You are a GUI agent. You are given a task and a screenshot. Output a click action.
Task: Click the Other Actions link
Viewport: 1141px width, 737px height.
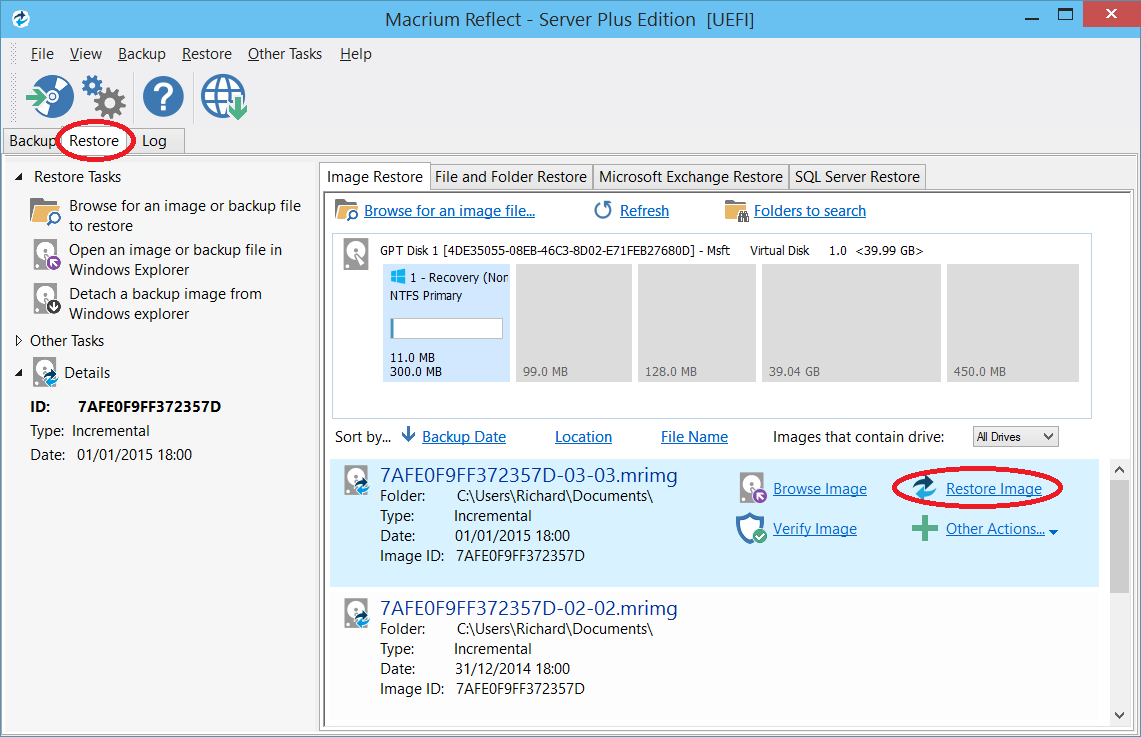995,529
